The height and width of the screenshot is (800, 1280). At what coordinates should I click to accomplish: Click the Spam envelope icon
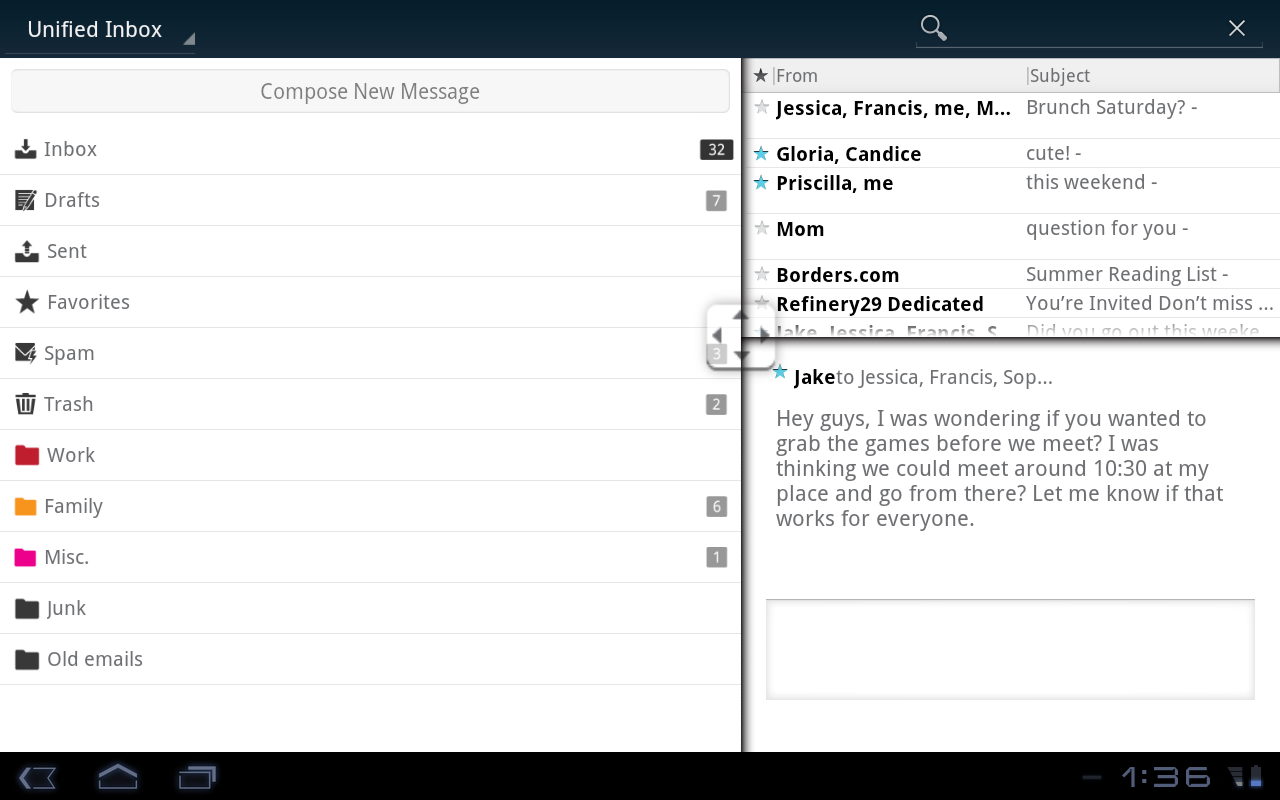[x=26, y=353]
